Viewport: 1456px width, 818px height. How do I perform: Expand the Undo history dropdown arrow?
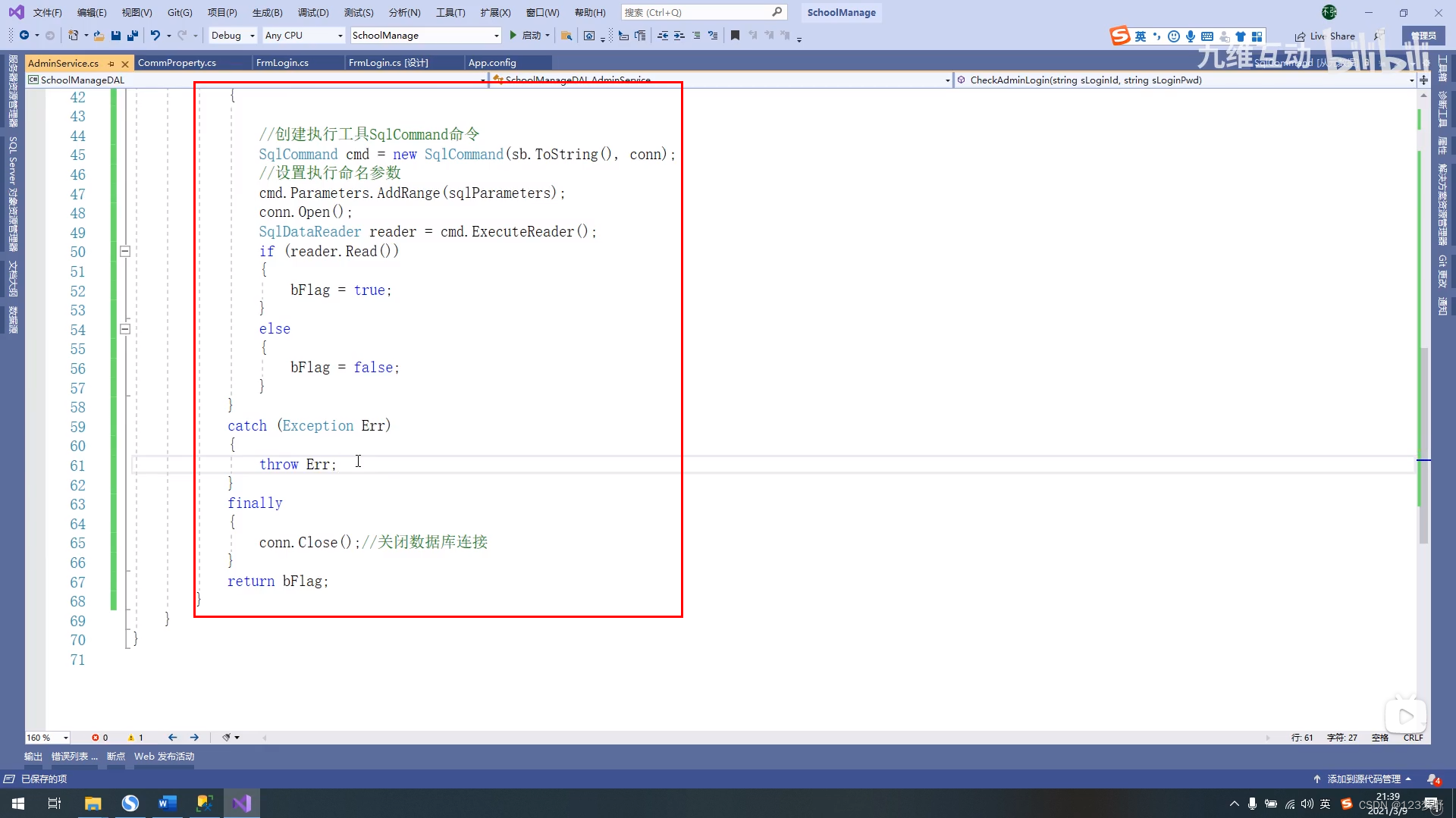pyautogui.click(x=168, y=36)
